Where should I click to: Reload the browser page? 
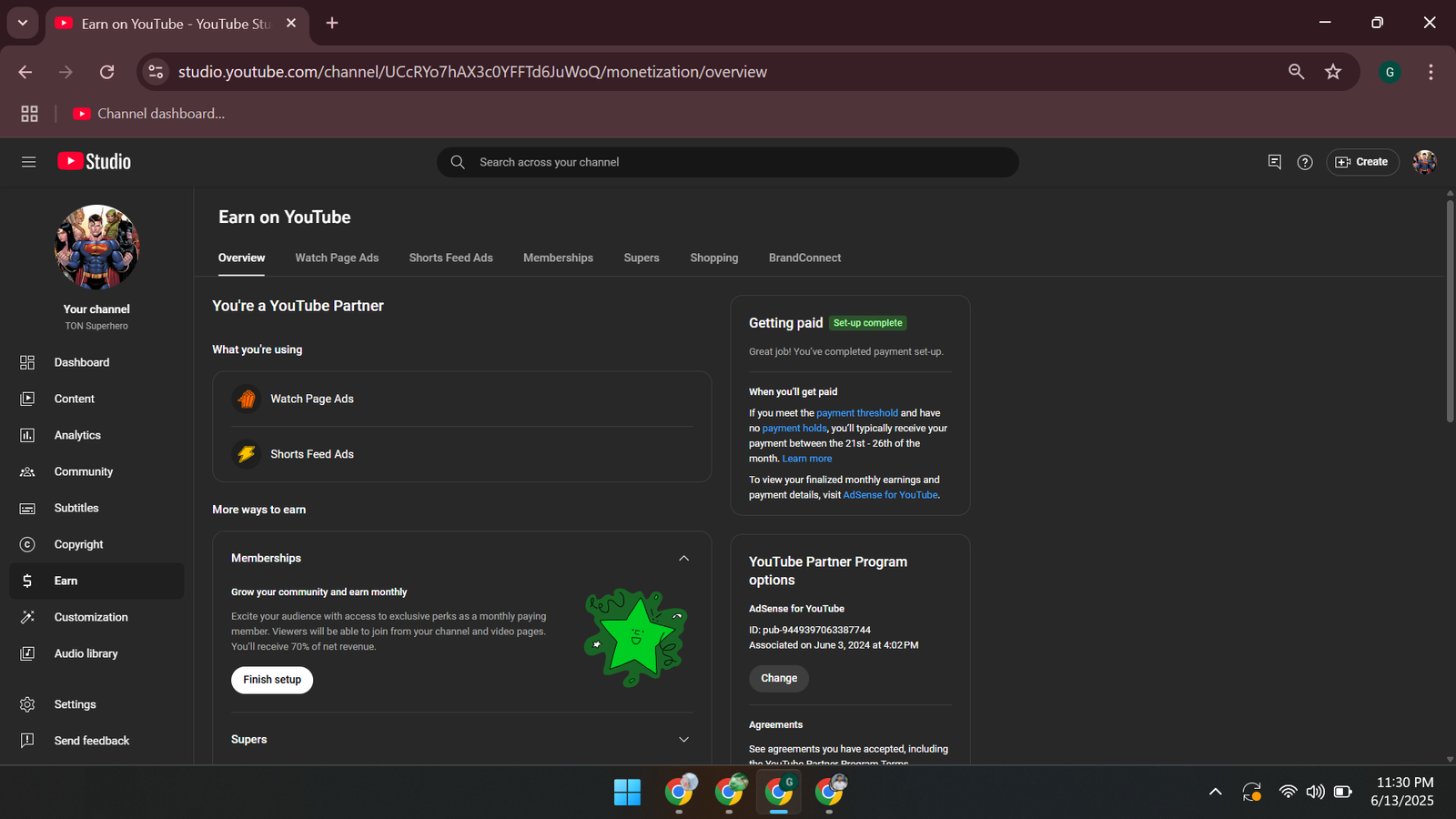click(x=106, y=72)
